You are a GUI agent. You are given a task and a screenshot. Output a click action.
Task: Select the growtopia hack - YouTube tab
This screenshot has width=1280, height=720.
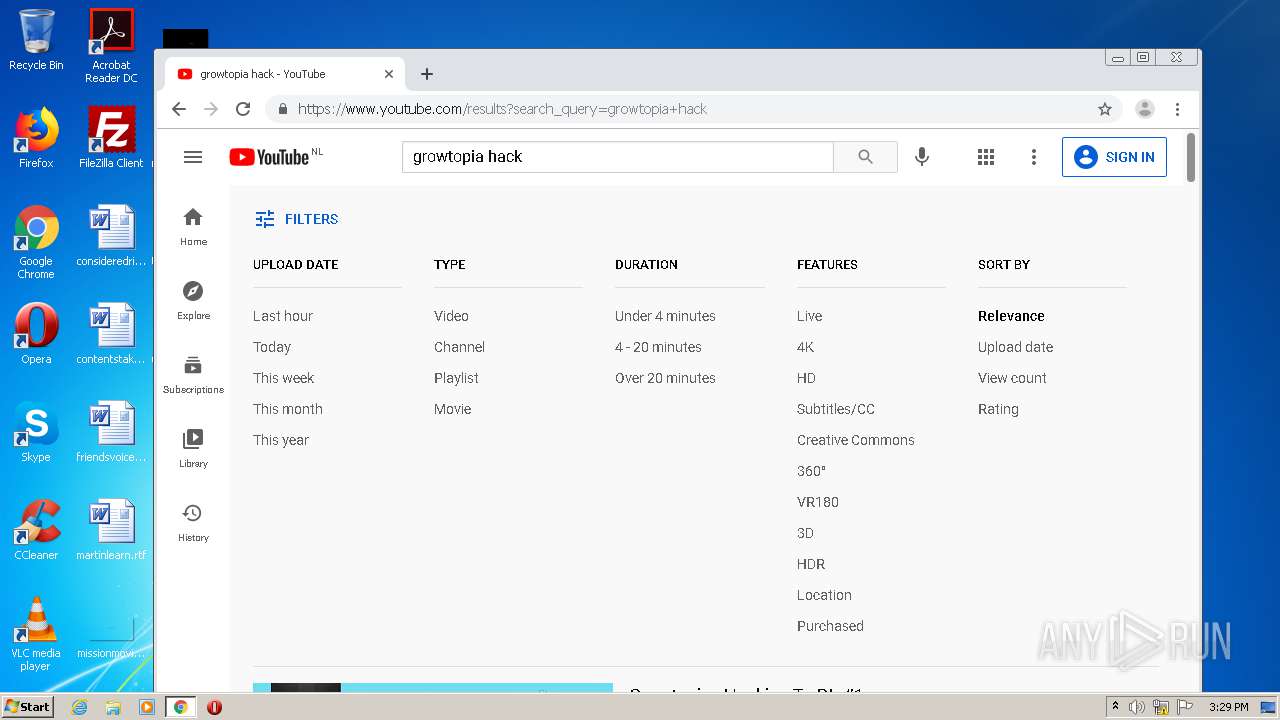click(285, 74)
